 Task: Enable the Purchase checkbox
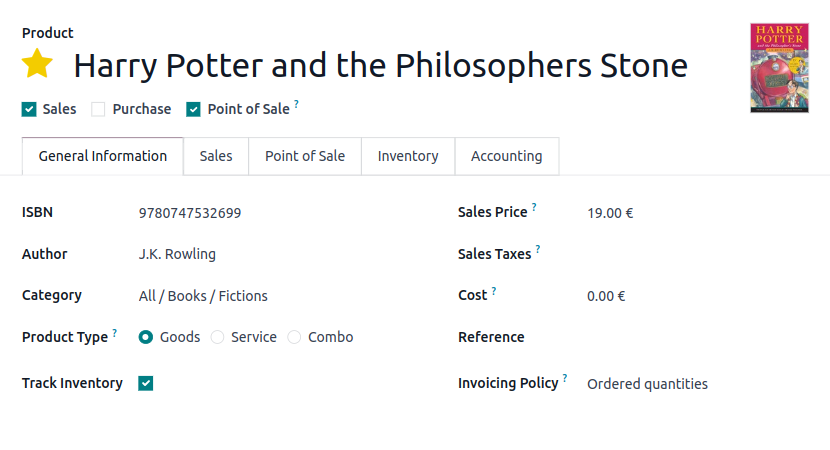point(98,109)
